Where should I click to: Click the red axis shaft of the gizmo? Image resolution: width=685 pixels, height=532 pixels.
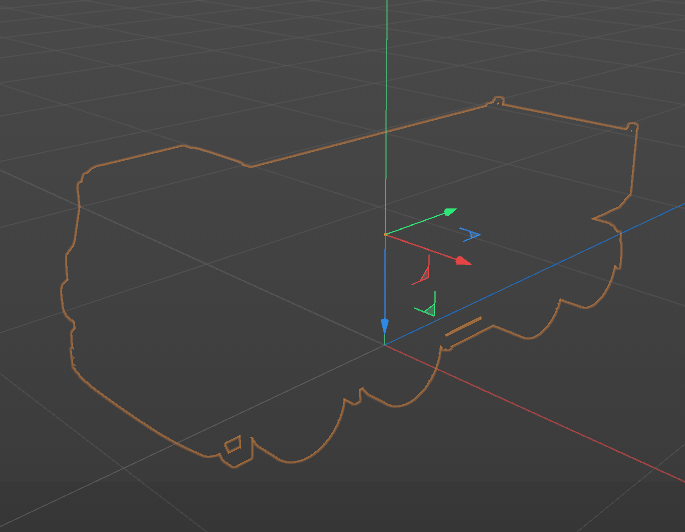pyautogui.click(x=420, y=248)
